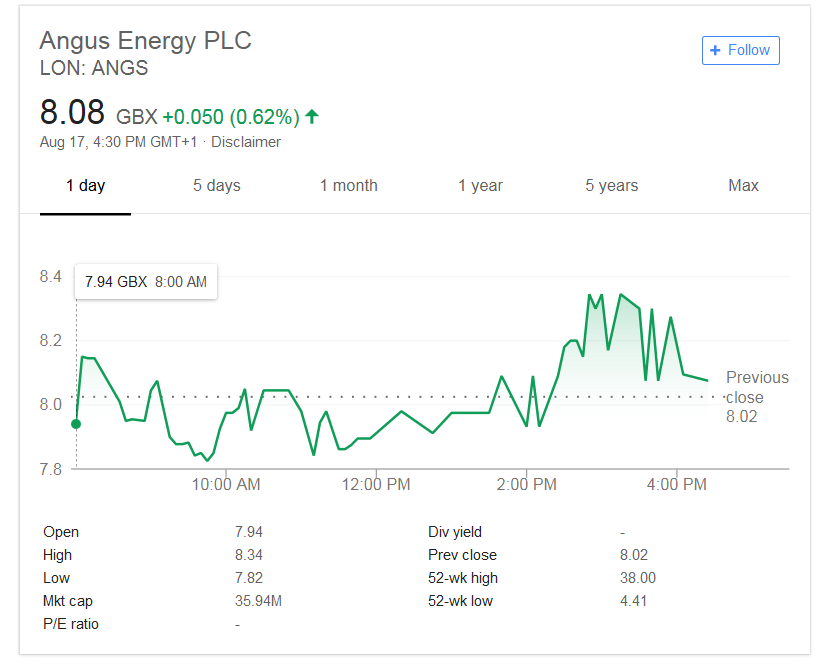Click the P/E ratio label

pos(71,624)
